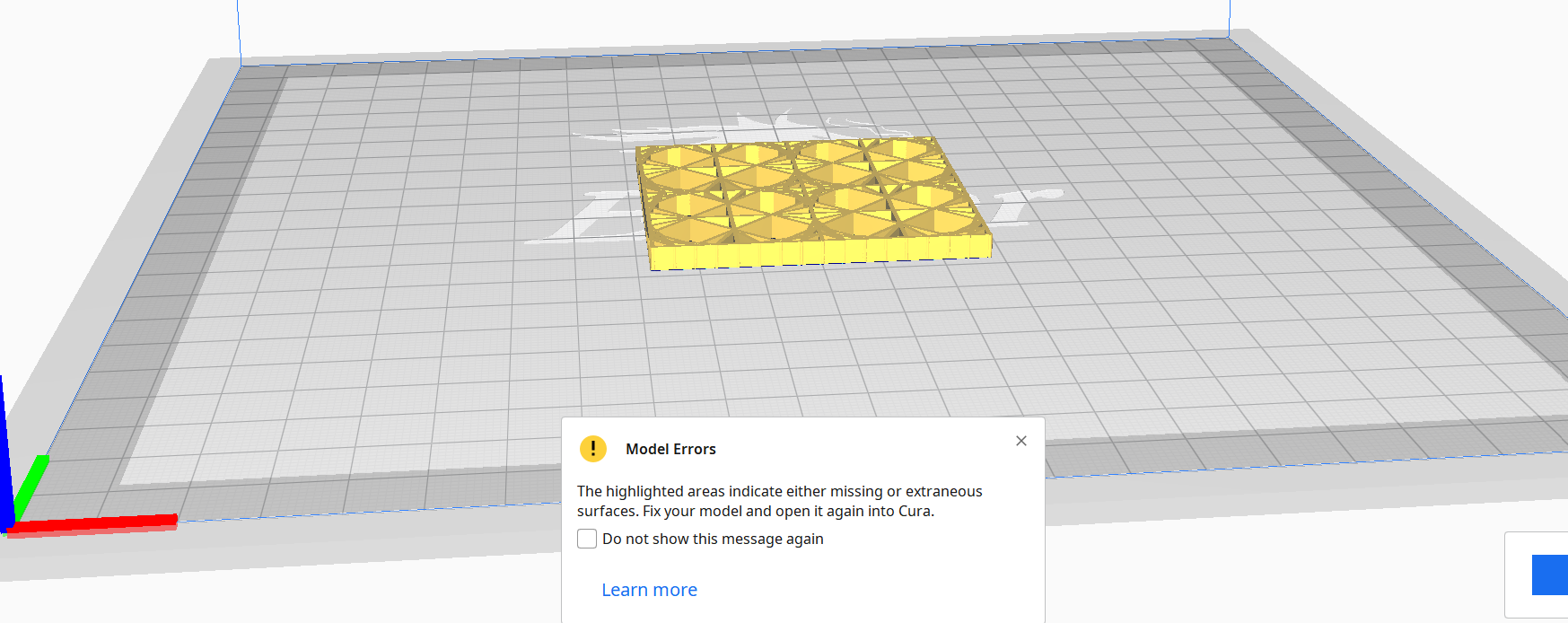Image resolution: width=1568 pixels, height=623 pixels.
Task: Open the Learn more link
Action: pyautogui.click(x=649, y=590)
